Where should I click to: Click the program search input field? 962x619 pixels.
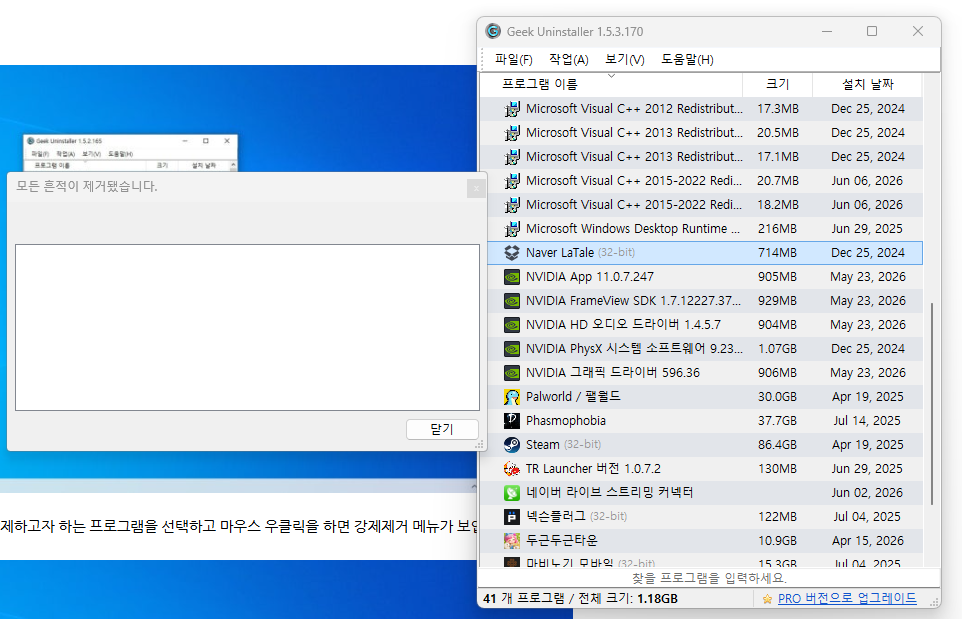[x=709, y=578]
